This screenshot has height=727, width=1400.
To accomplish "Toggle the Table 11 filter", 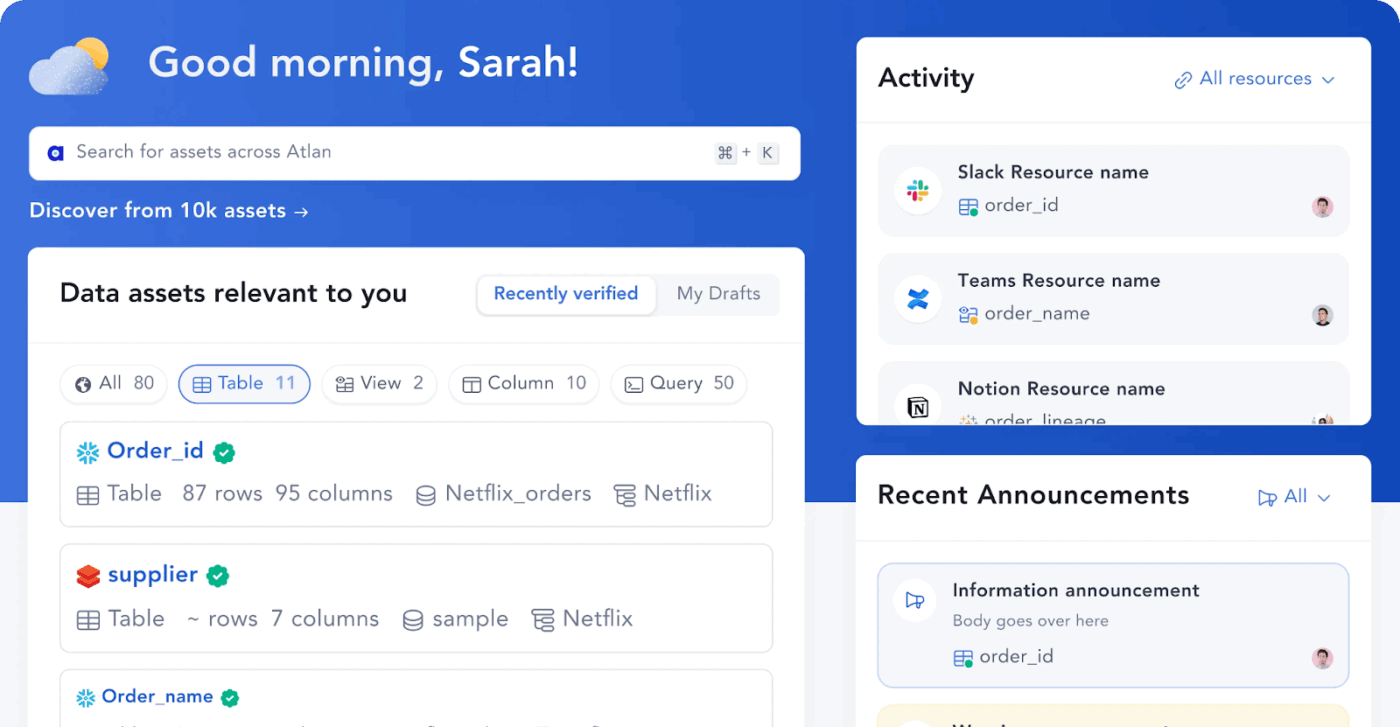I will (244, 383).
